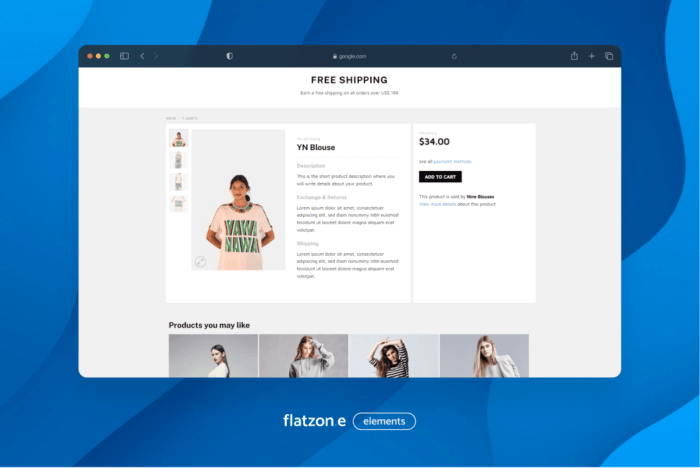The height and width of the screenshot is (468, 700).
Task: Select the second product thumbnail
Action: tap(178, 160)
